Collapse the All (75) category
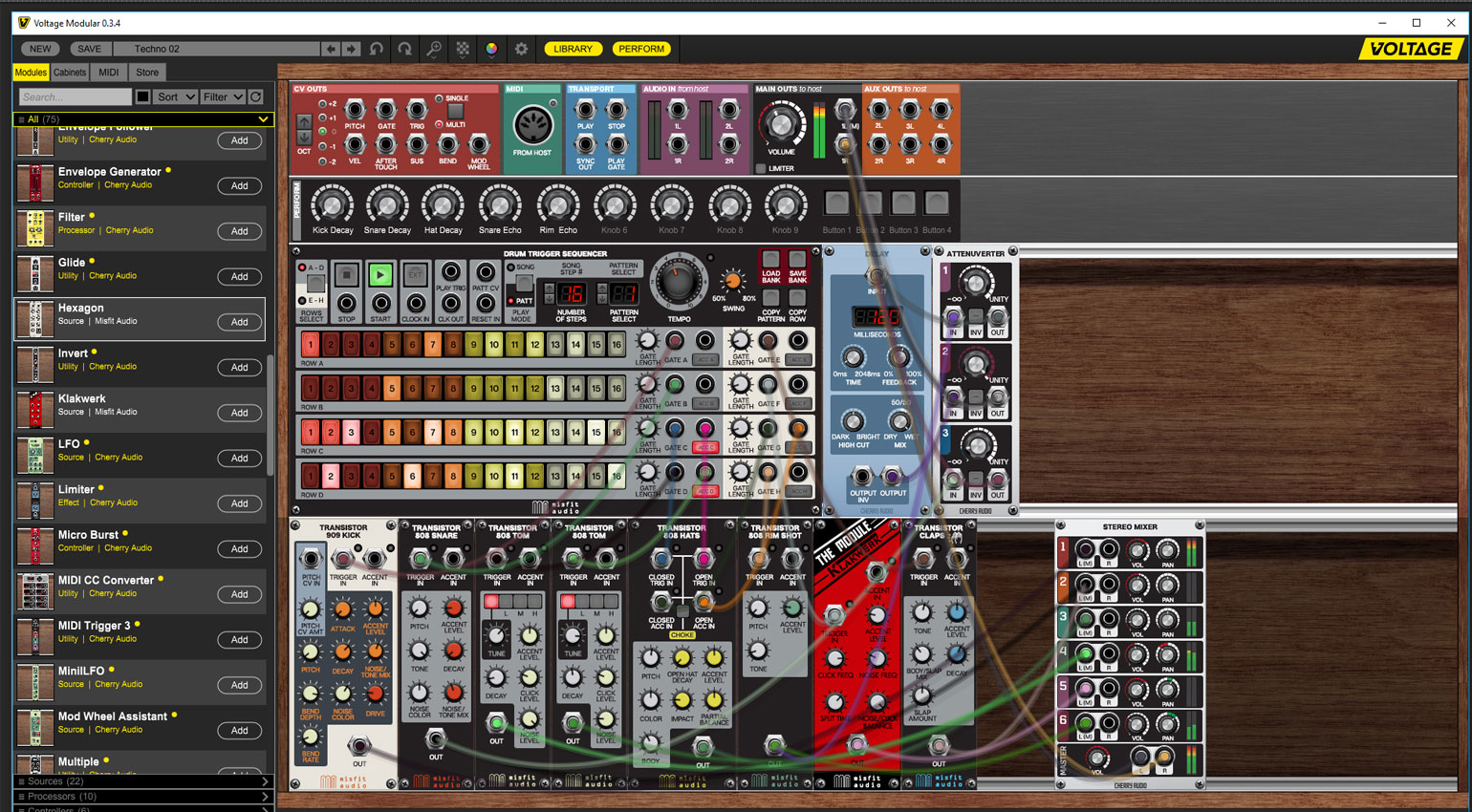 [143, 119]
